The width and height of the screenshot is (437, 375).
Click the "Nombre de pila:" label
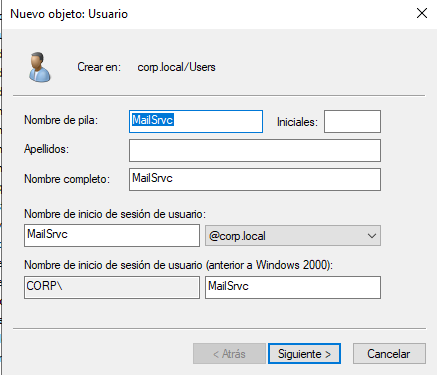coord(61,120)
